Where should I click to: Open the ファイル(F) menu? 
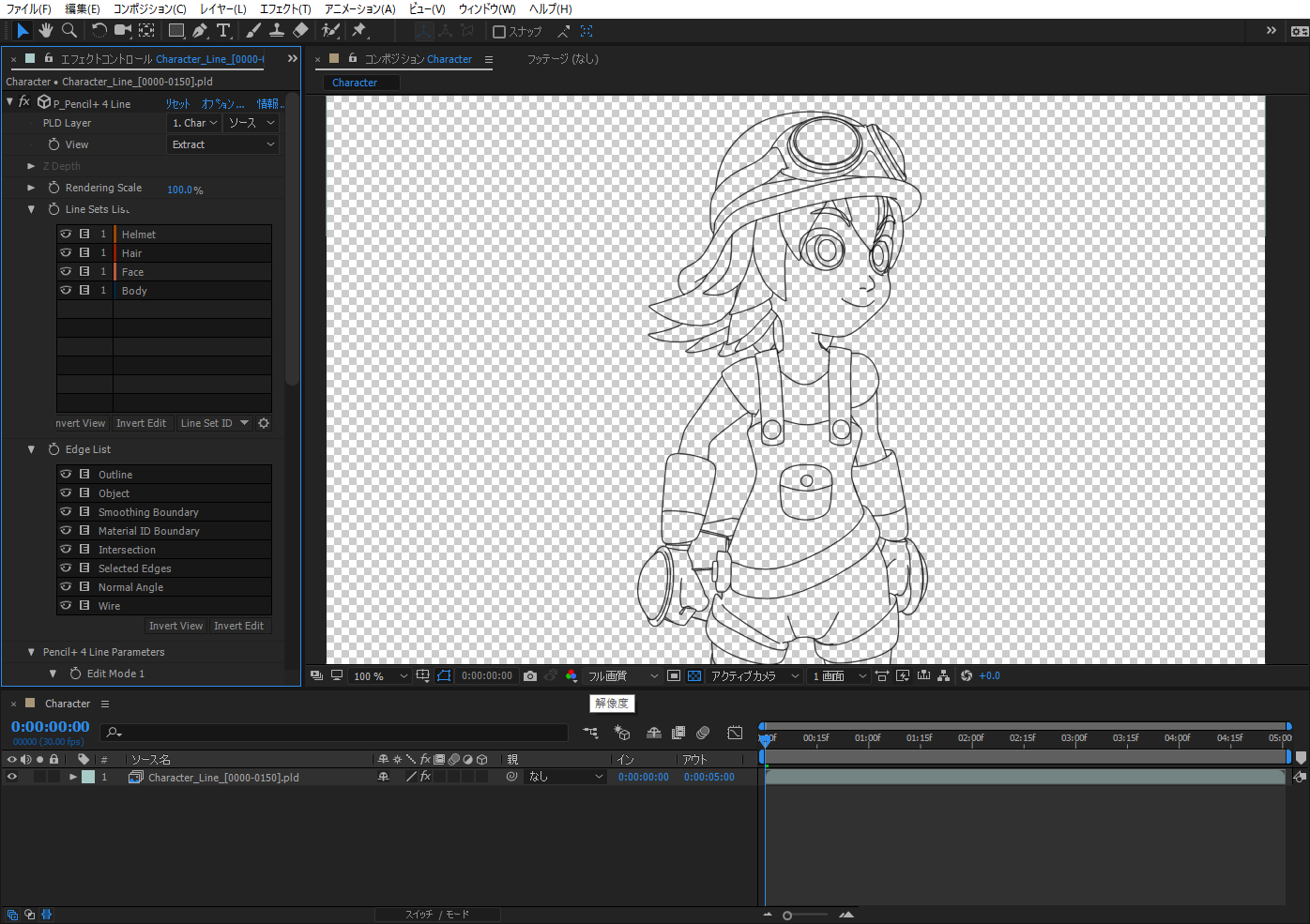29,8
